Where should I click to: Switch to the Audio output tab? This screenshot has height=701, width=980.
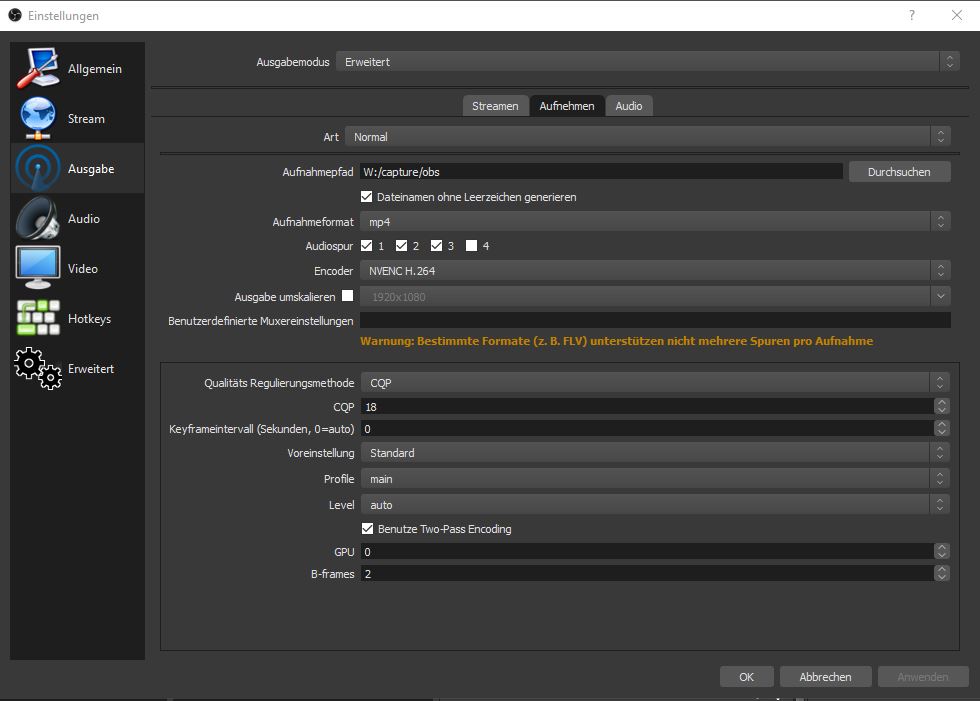click(629, 106)
